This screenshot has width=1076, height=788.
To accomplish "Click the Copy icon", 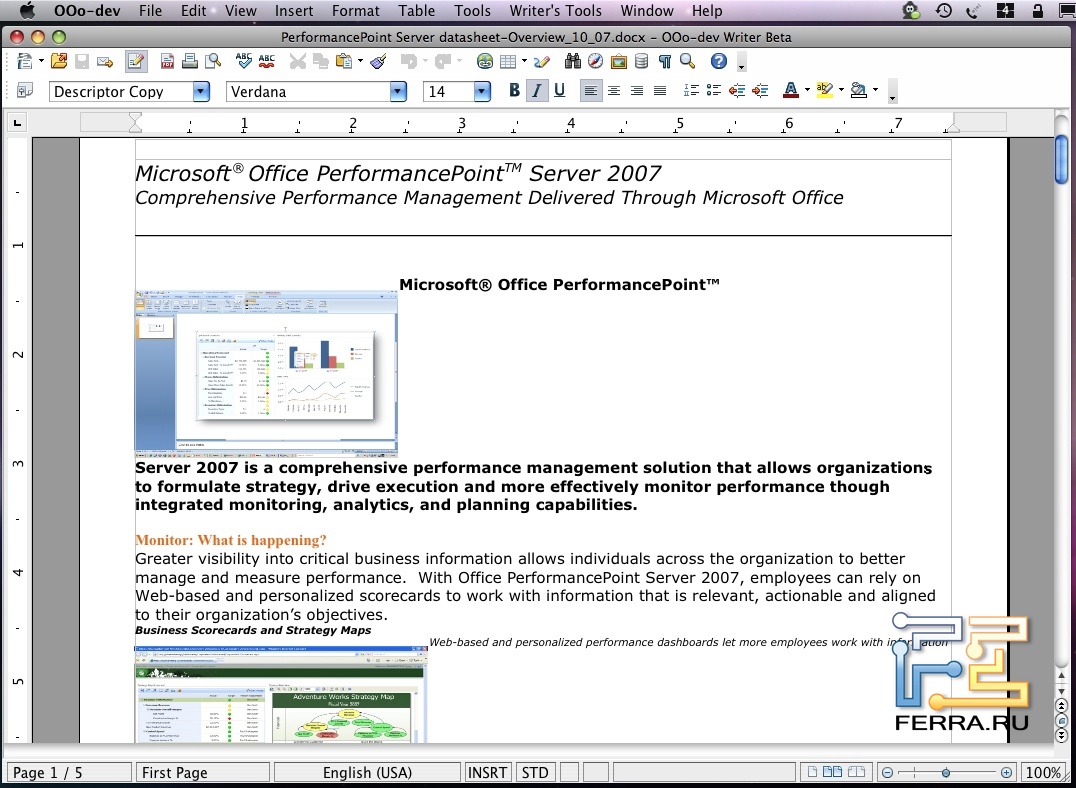I will click(x=320, y=62).
